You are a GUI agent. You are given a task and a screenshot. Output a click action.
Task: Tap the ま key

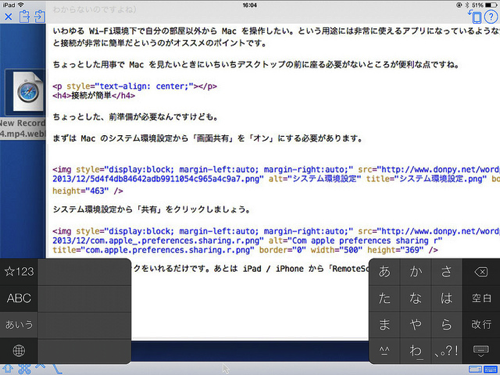[385, 324]
